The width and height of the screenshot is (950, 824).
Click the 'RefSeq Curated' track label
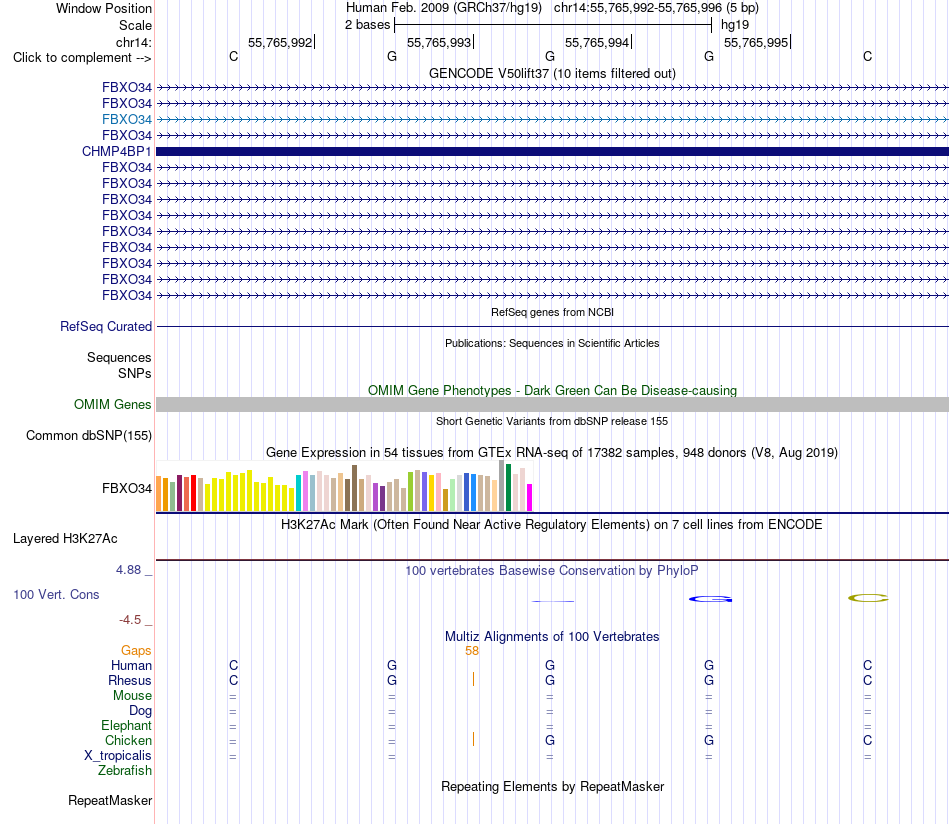(x=106, y=327)
